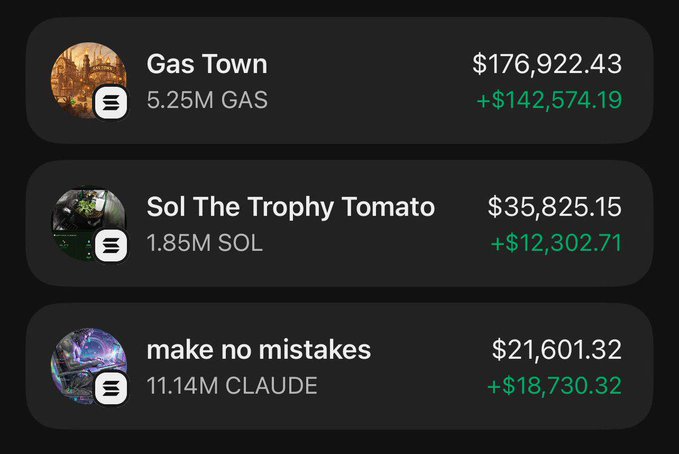Screen dimensions: 679x454
Task: Click the 1.85M SOL balance text
Action: pos(204,243)
